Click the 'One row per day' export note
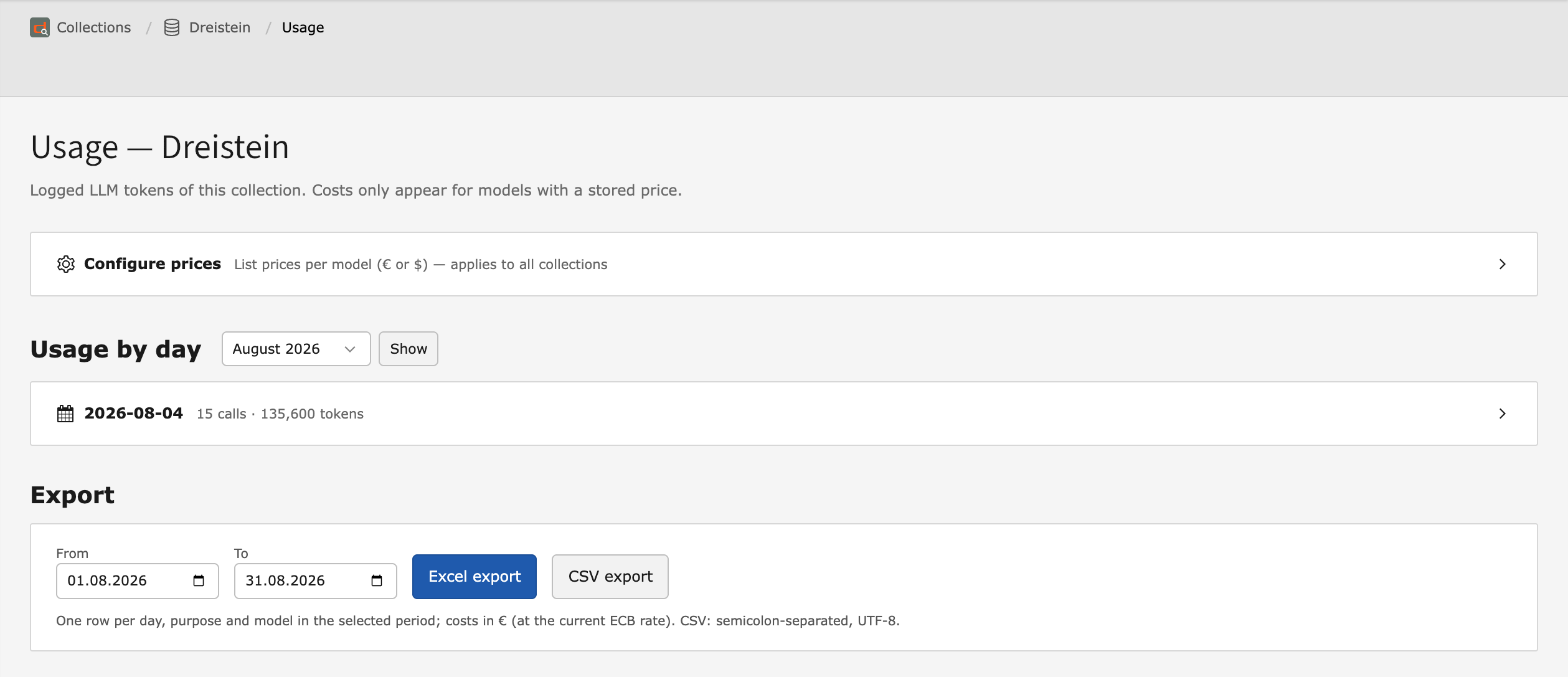The image size is (1568, 677). [x=478, y=620]
